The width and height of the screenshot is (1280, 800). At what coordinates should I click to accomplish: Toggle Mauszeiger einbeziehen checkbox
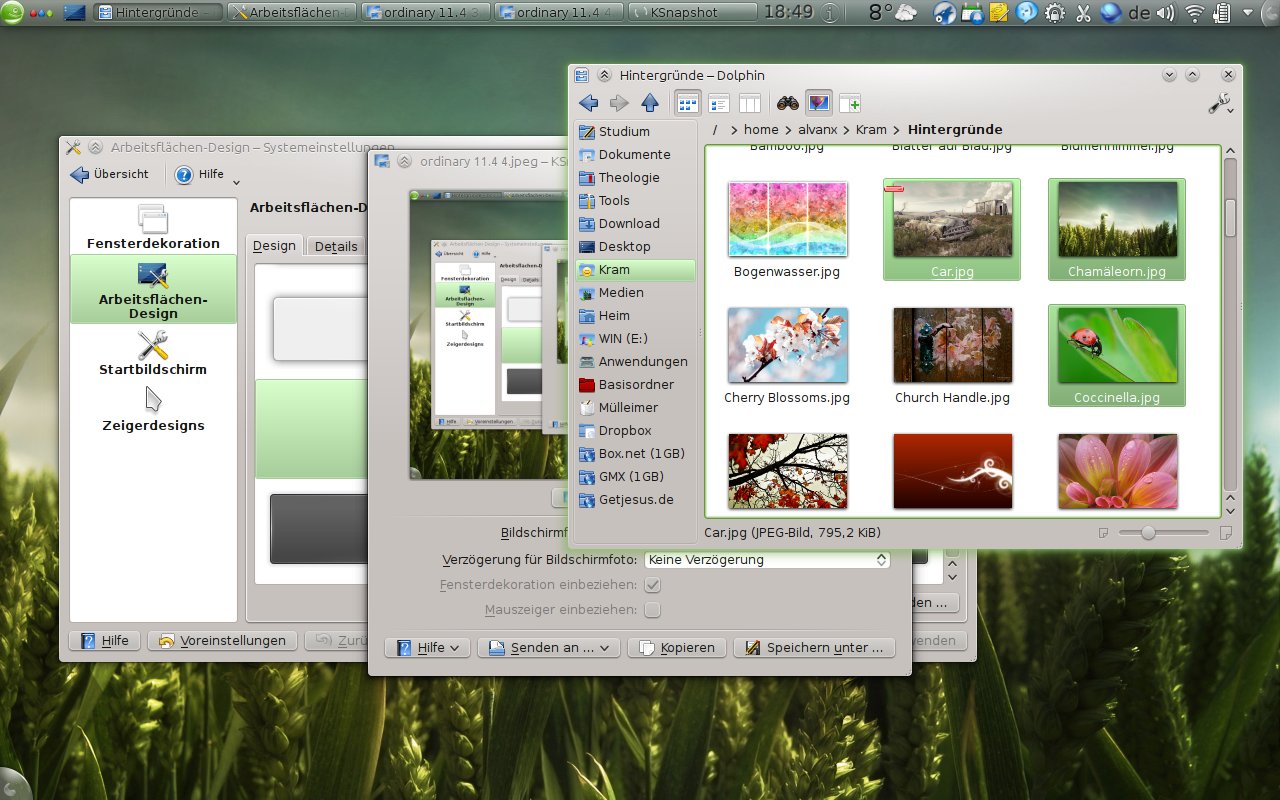(652, 609)
